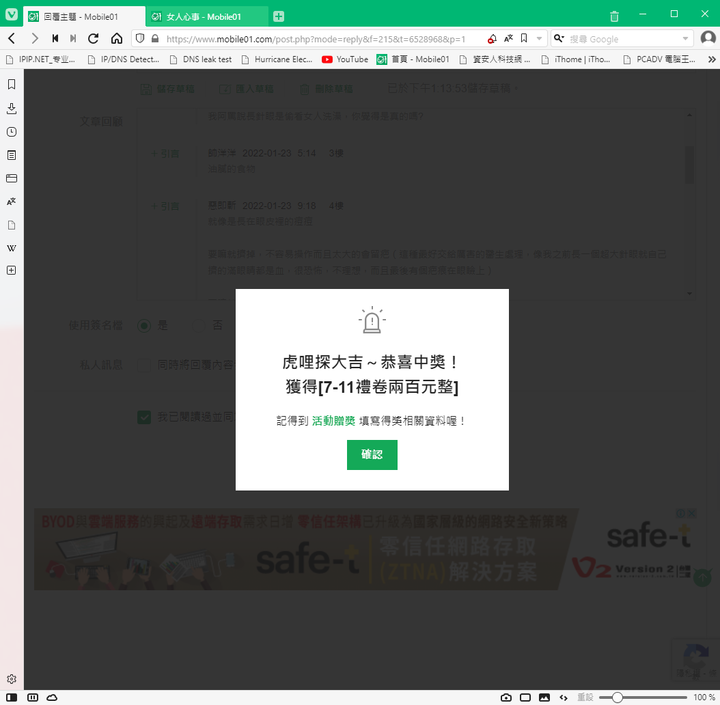The width and height of the screenshot is (720, 705).
Task: Open the History side panel
Action: (x=11, y=132)
